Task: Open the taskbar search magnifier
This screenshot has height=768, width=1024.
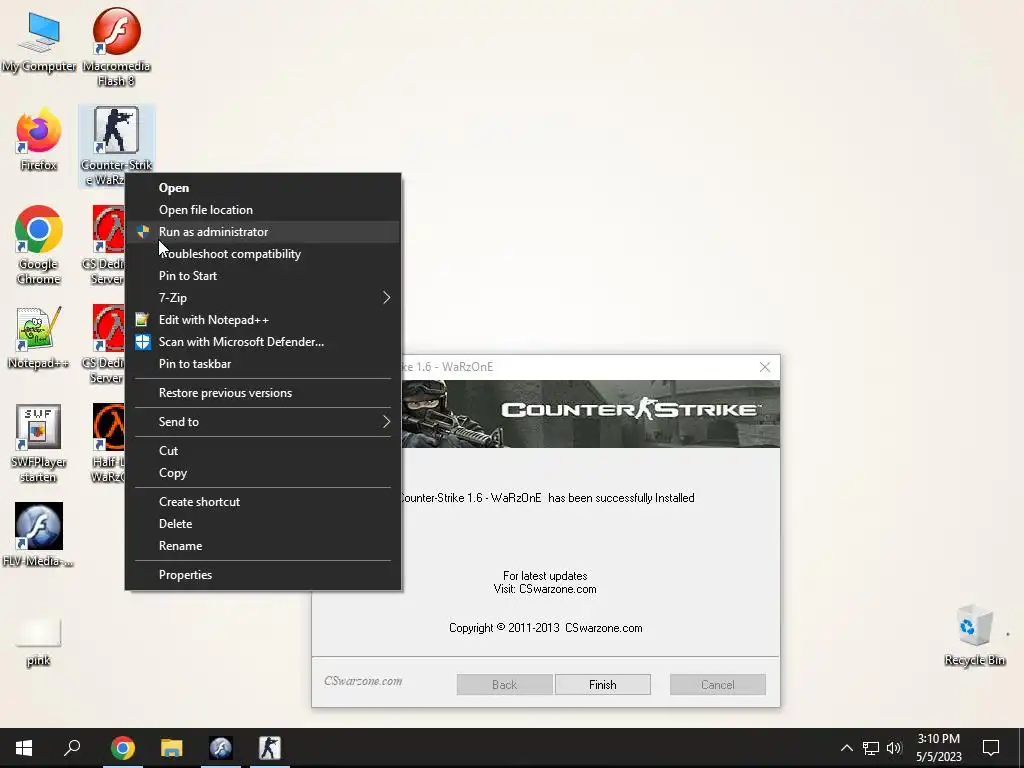Action: pyautogui.click(x=72, y=748)
